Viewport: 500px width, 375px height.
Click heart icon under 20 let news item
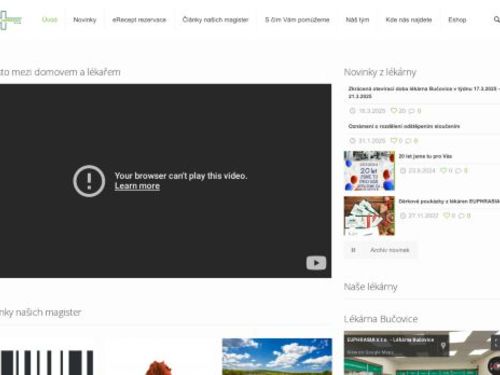point(443,171)
